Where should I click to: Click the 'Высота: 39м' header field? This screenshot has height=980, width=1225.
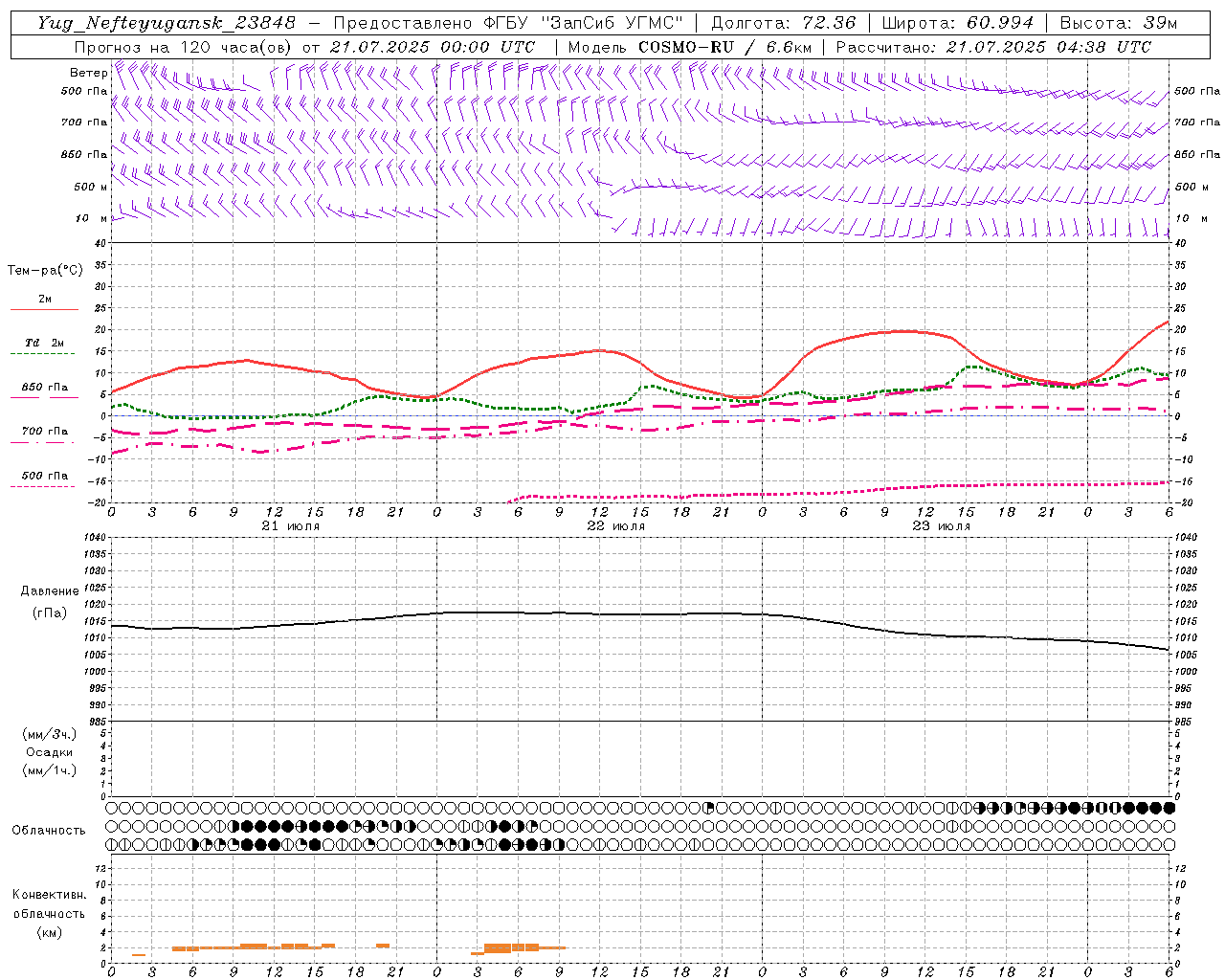[x=1119, y=23]
